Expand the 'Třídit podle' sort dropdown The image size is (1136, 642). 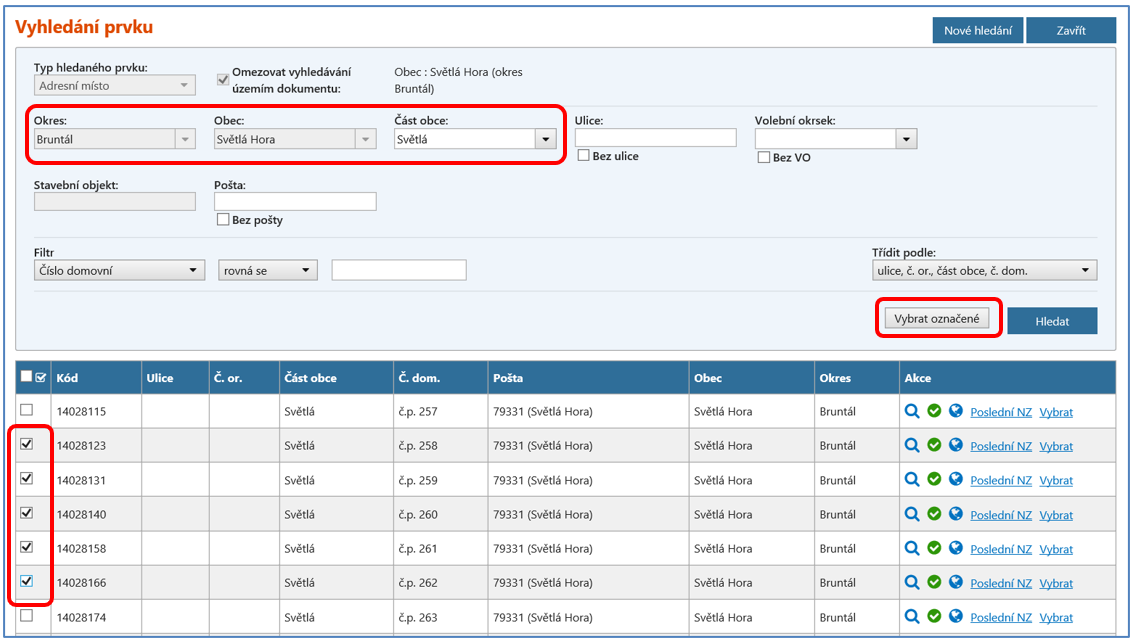pos(1085,270)
